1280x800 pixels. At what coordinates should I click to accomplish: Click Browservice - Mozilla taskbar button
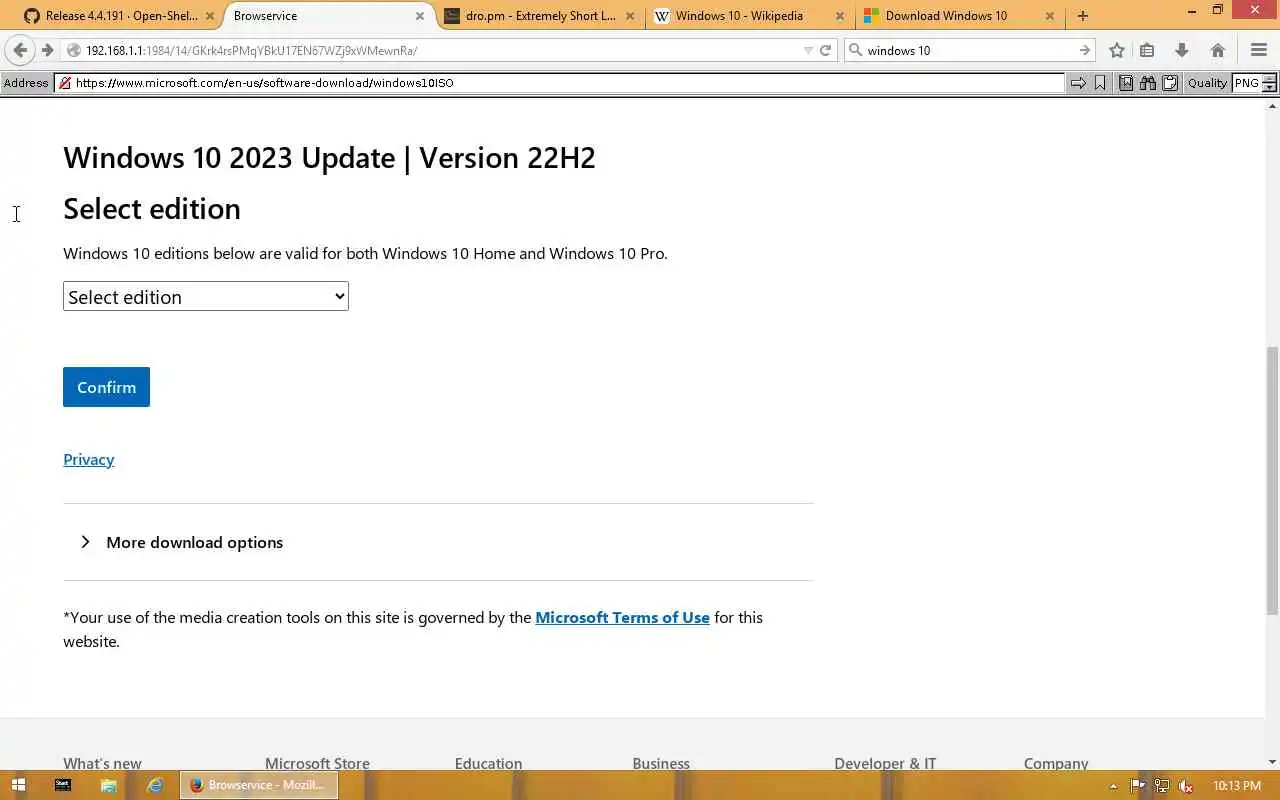(259, 785)
